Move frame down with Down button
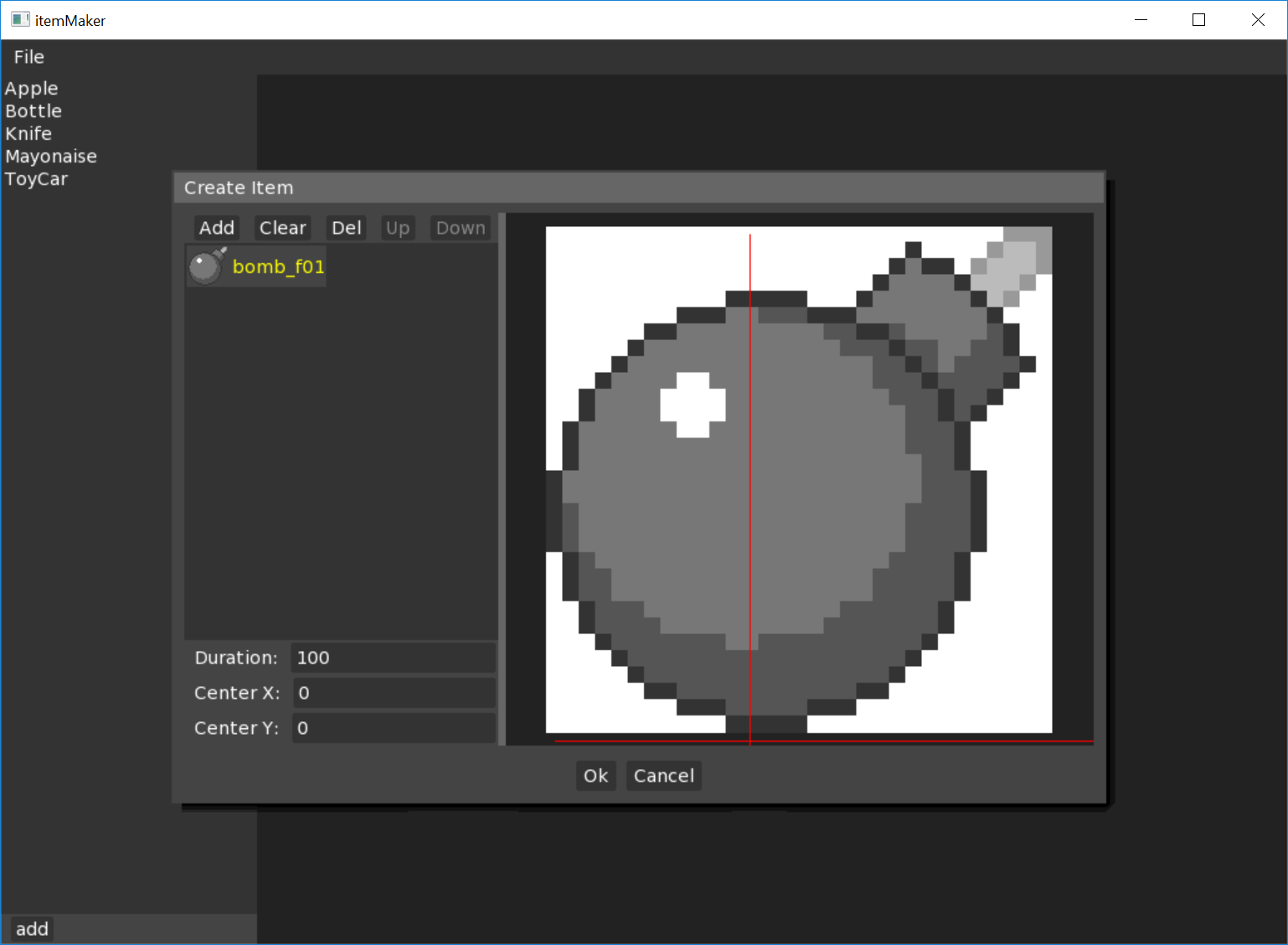The height and width of the screenshot is (945, 1288). pos(460,228)
